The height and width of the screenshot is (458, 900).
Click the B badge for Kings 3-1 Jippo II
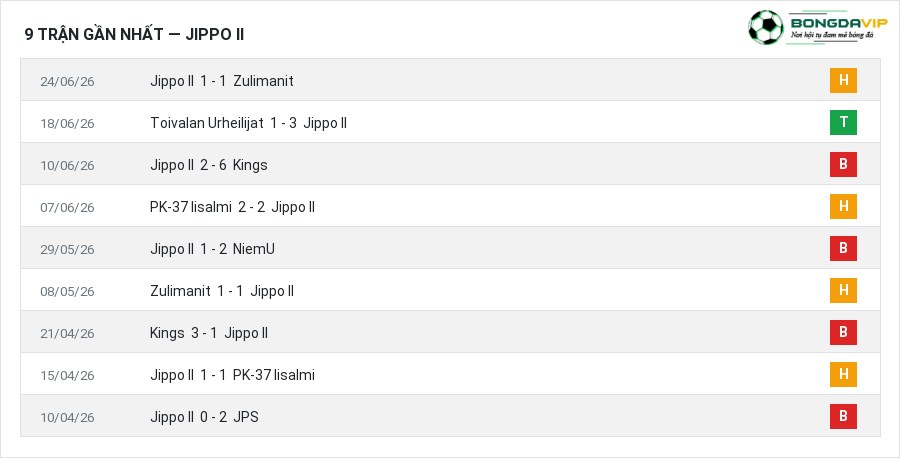[843, 332]
